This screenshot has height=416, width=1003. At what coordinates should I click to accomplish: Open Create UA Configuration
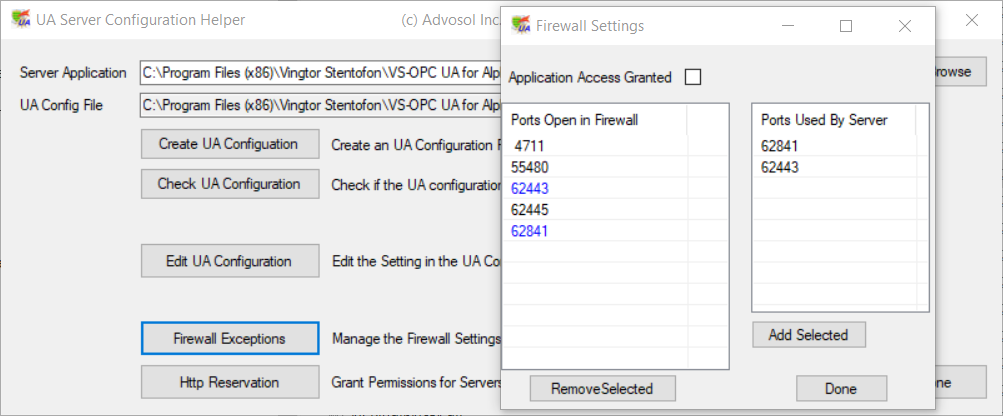229,144
